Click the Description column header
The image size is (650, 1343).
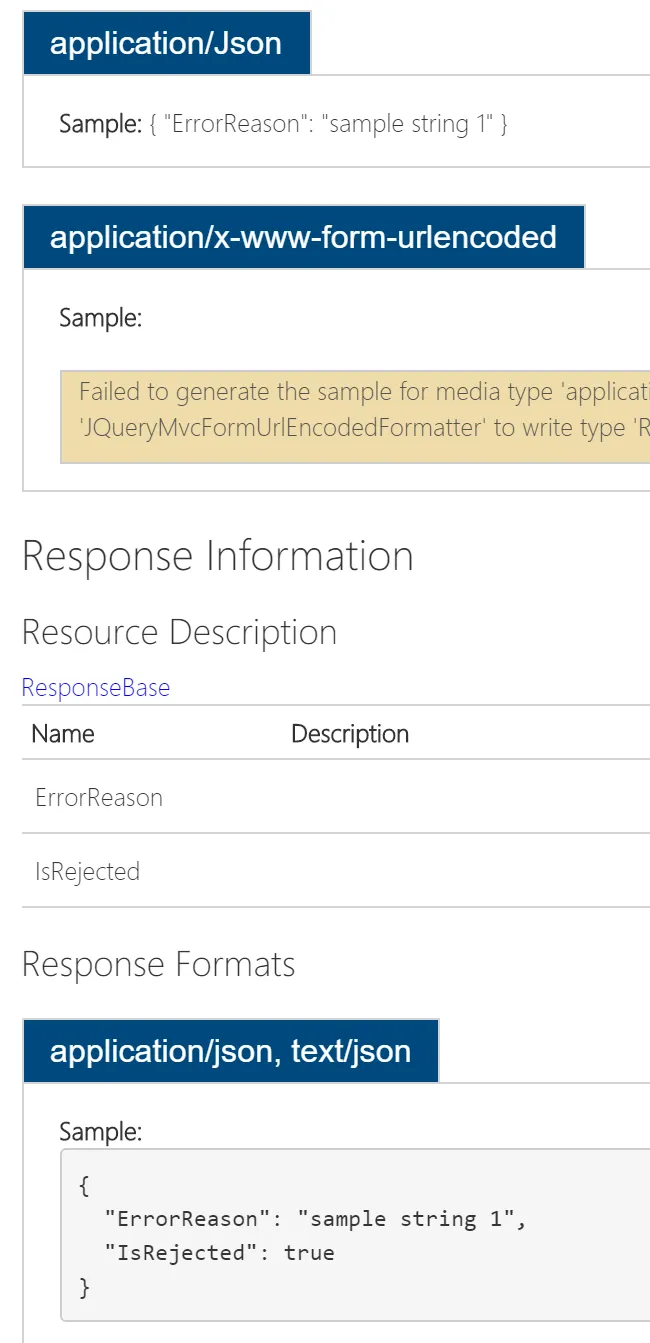350,733
